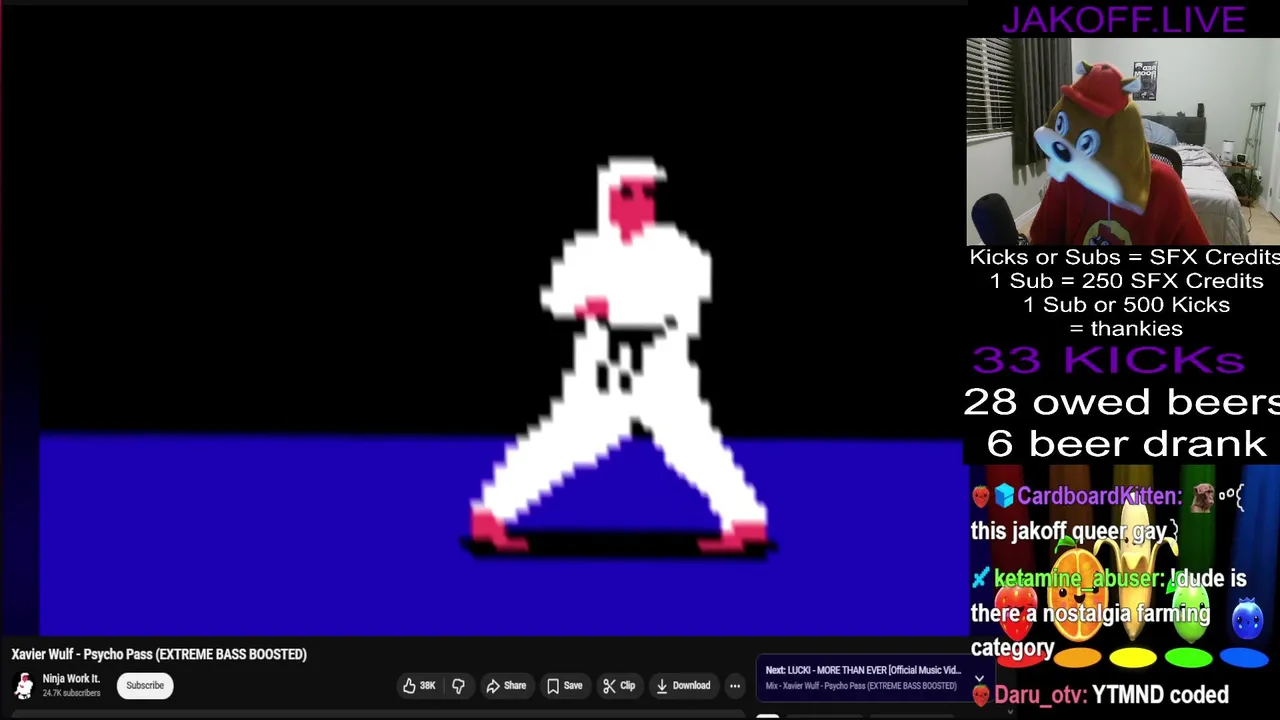Click video title Xavier Wulf - Psycho Pass
1280x720 pixels.
click(x=159, y=654)
